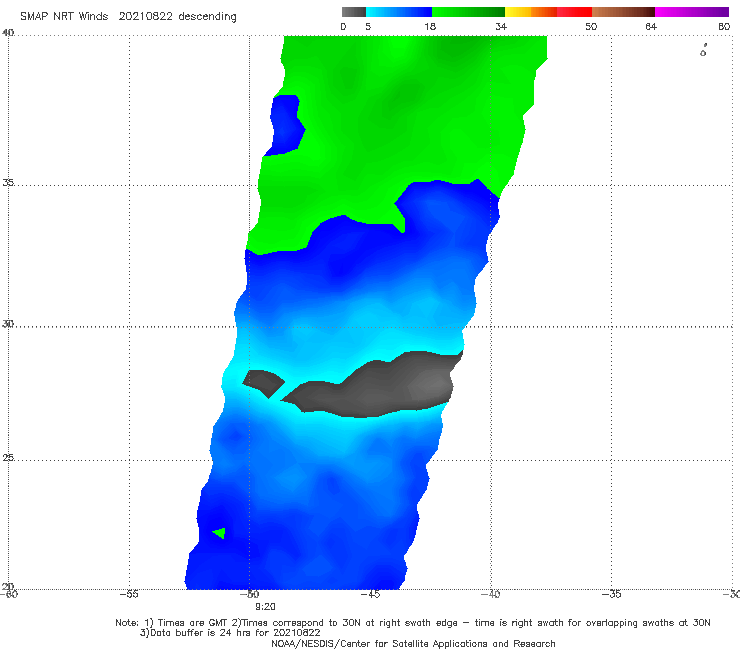Select the yellow-to-red 34-50 color bar segment

click(548, 12)
